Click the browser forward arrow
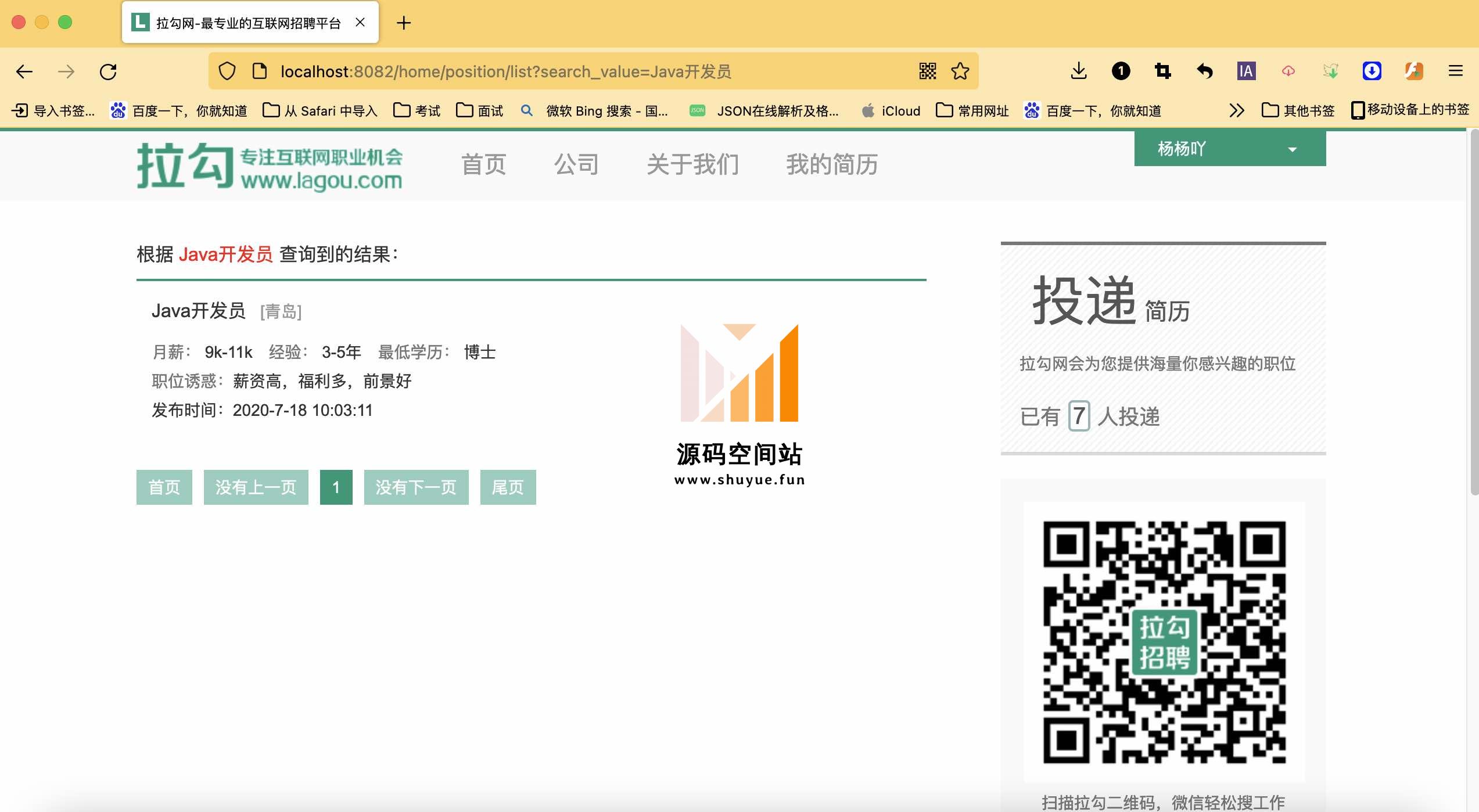Image resolution: width=1479 pixels, height=812 pixels. 66,71
